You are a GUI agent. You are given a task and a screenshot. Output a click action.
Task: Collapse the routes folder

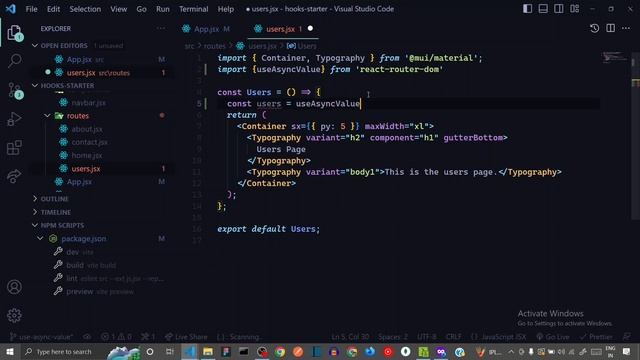pos(47,116)
